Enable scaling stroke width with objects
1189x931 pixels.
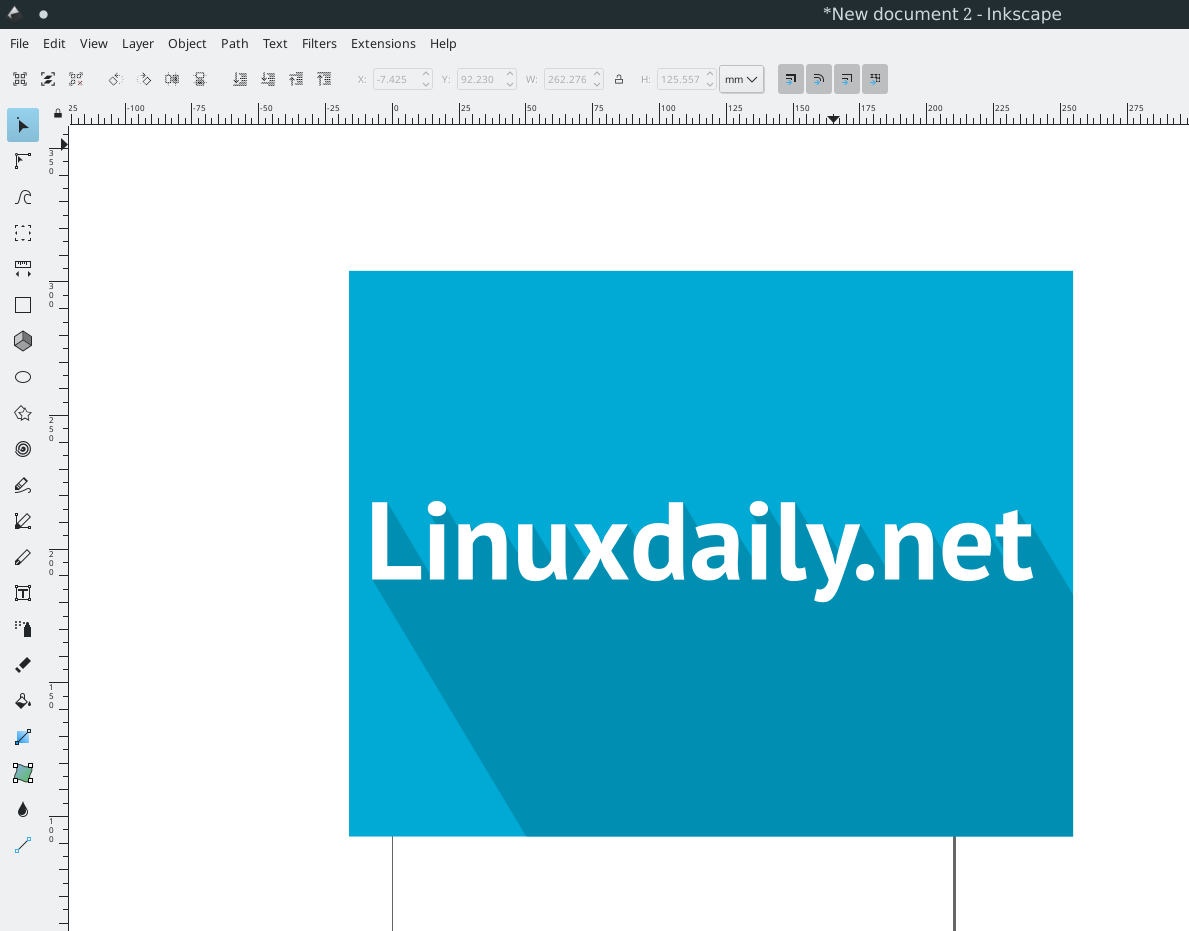point(790,79)
